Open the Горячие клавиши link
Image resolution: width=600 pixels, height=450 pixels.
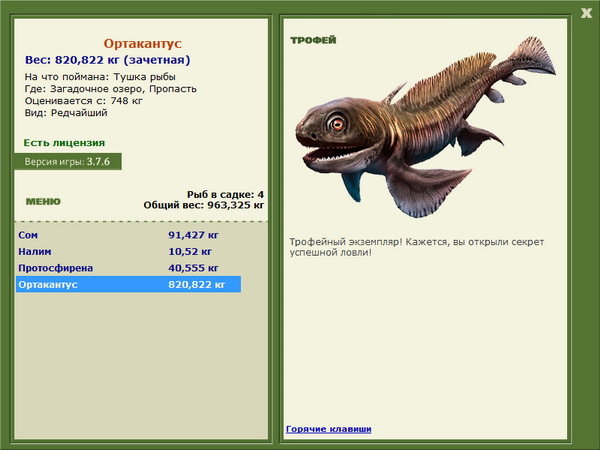pos(329,429)
